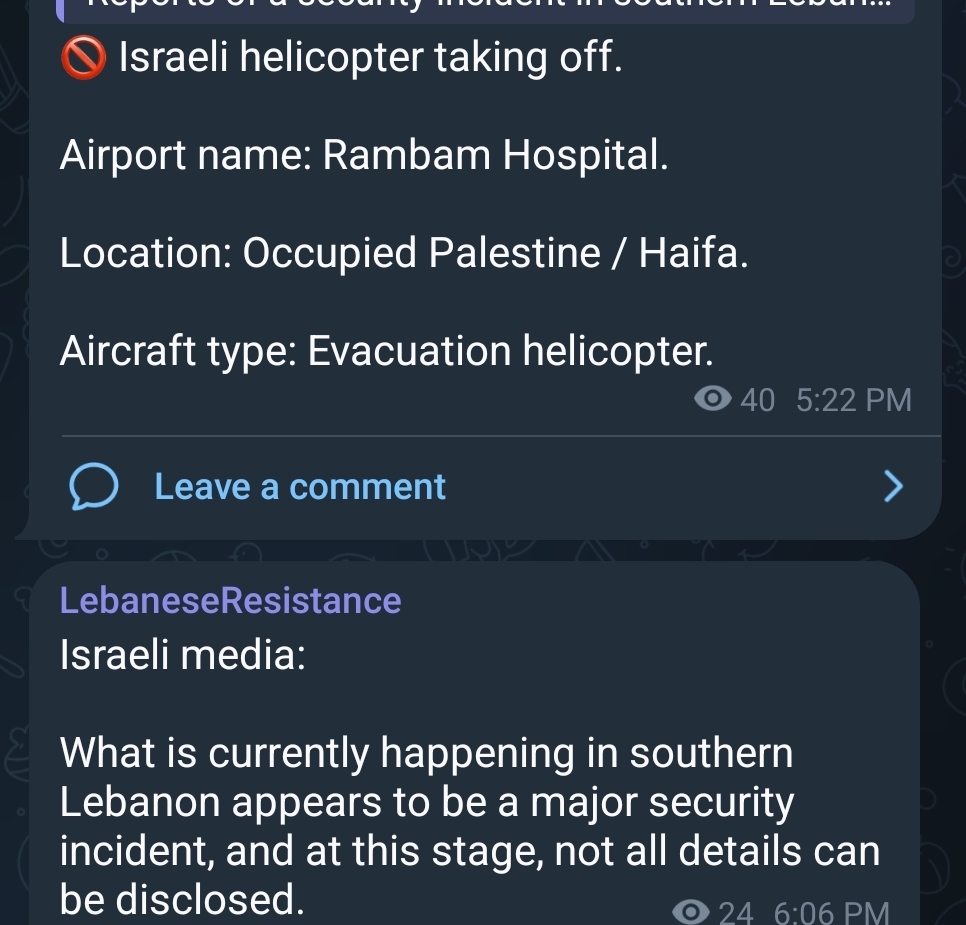This screenshot has width=966, height=925.
Task: Click the 6:06 PM timestamp
Action: tap(832, 912)
